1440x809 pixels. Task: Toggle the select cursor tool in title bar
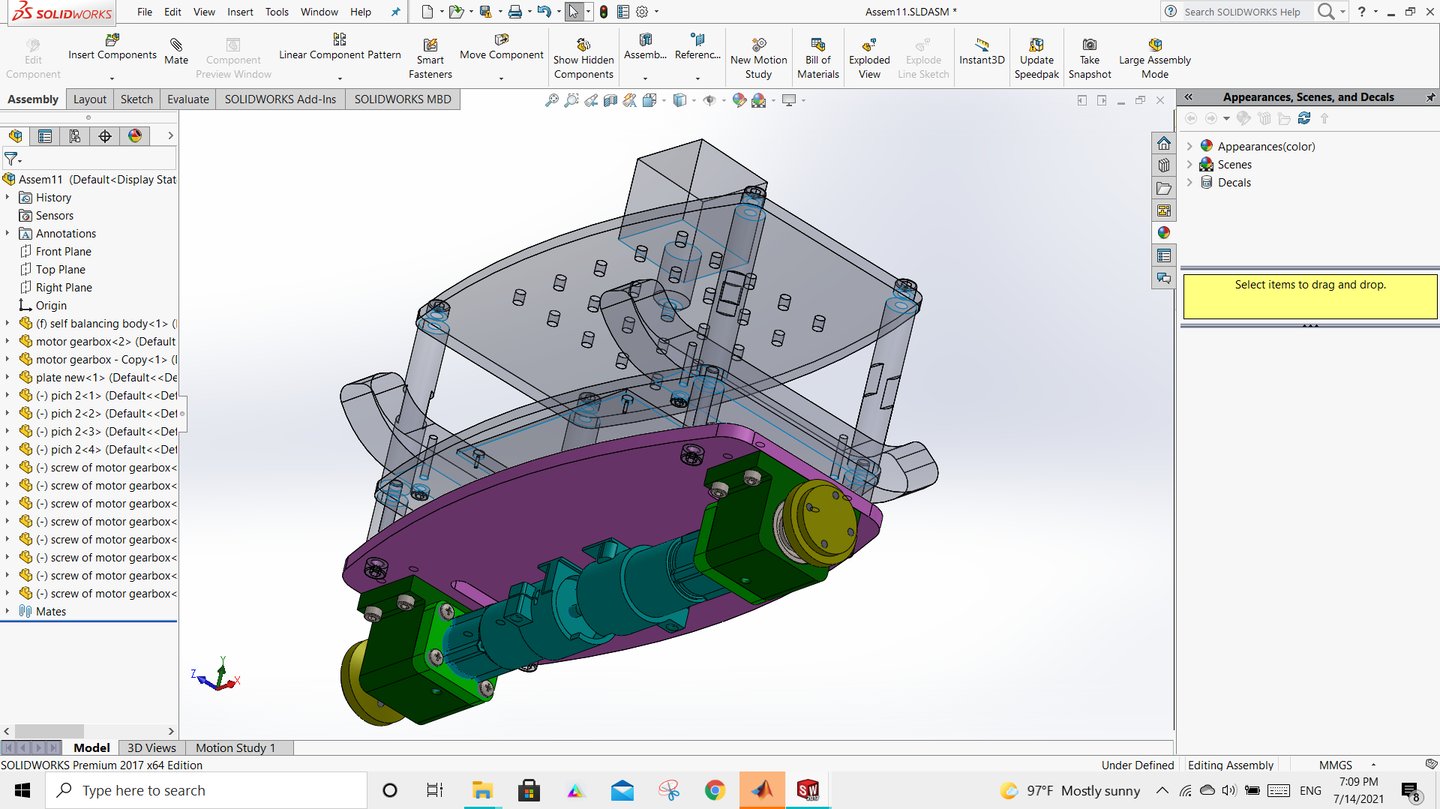tap(573, 12)
